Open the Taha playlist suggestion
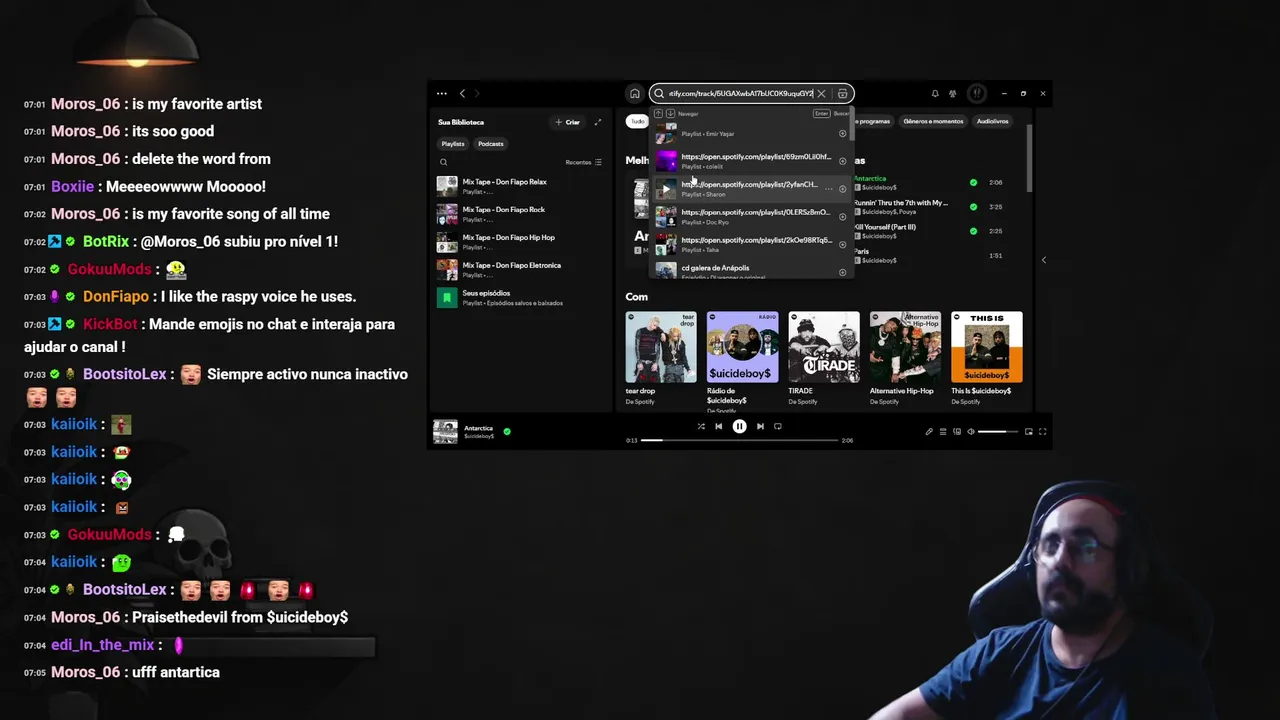Viewport: 1280px width, 720px height. tap(752, 244)
